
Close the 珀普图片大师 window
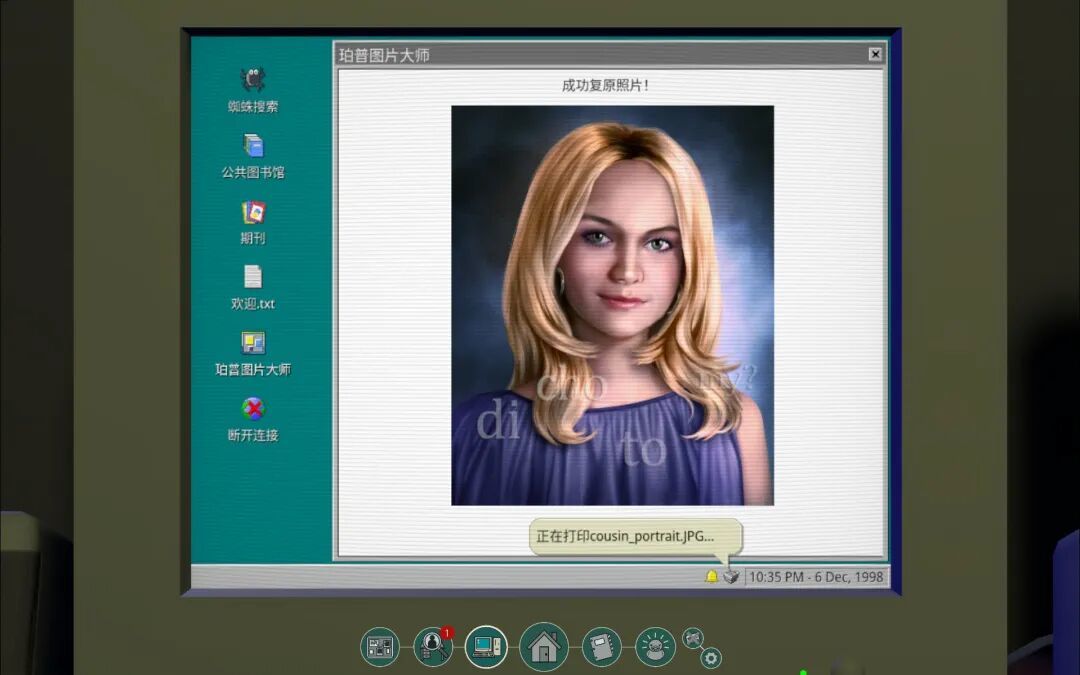875,54
